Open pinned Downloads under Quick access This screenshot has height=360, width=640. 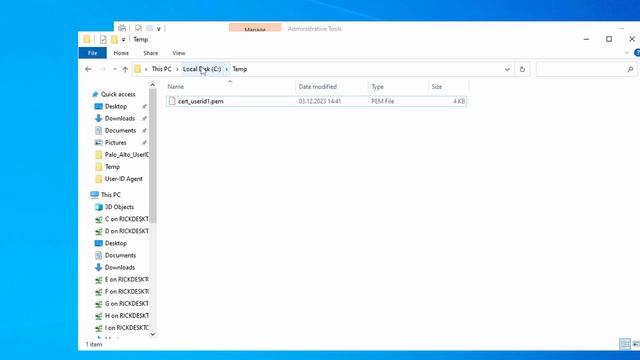pos(120,118)
